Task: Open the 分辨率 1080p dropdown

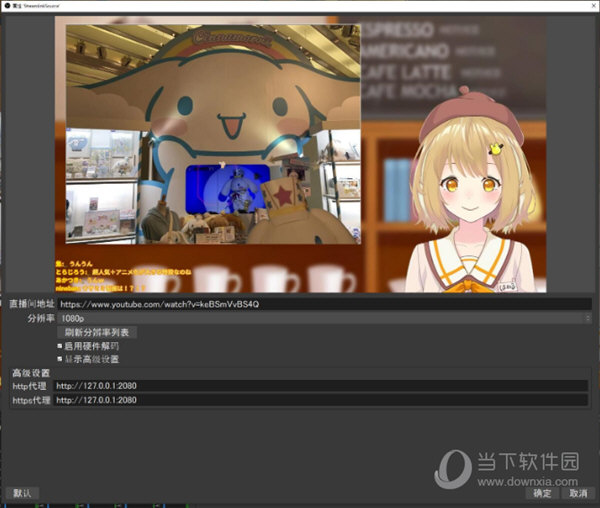Action: (324, 318)
